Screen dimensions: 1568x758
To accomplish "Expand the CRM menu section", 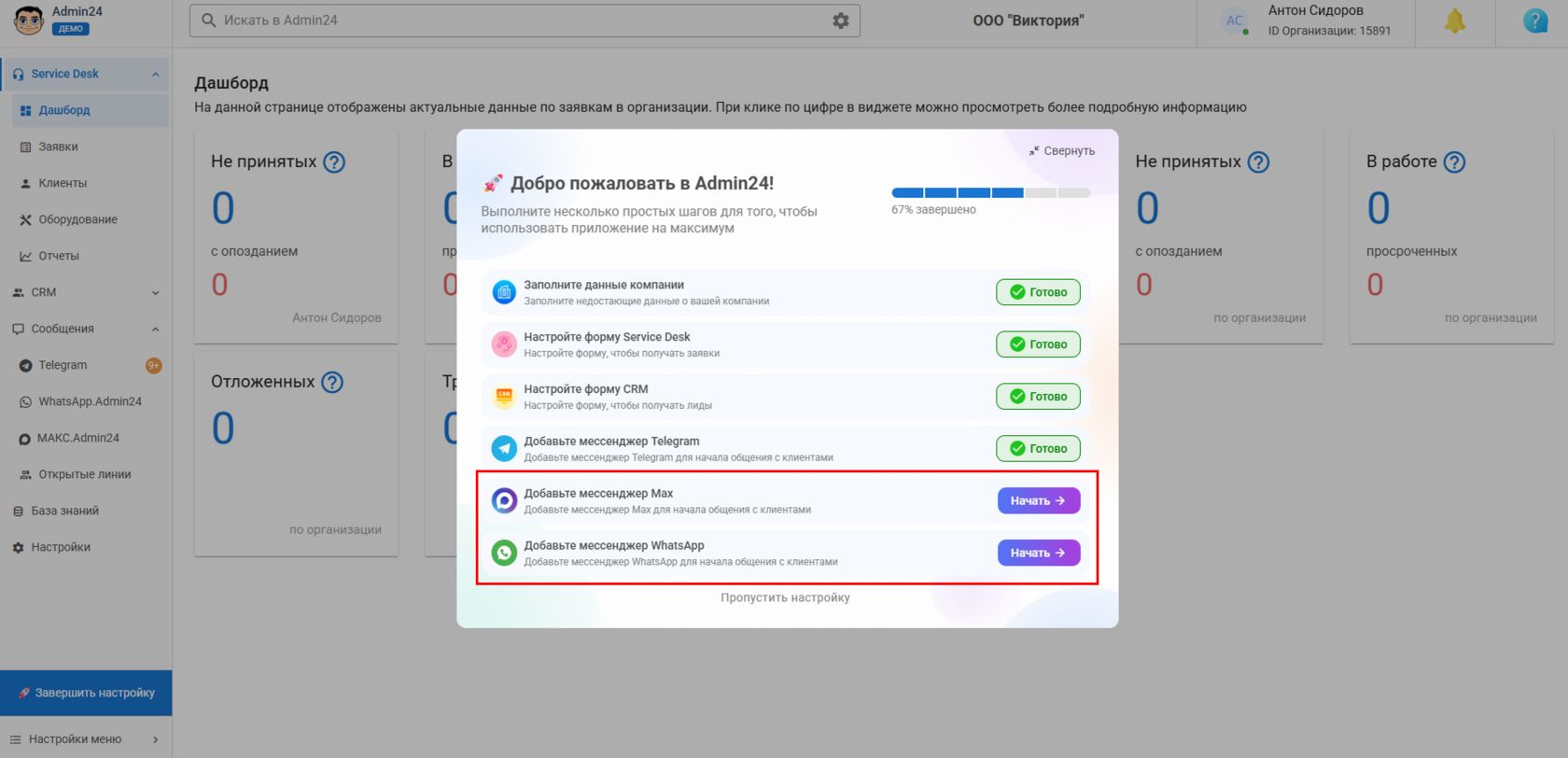I will (x=155, y=293).
